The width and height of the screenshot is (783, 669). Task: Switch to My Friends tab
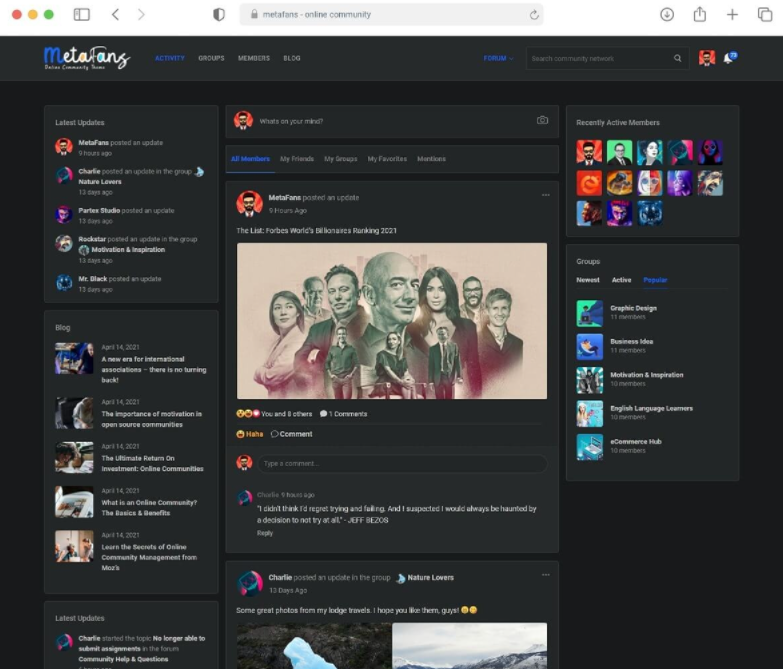[x=297, y=159]
